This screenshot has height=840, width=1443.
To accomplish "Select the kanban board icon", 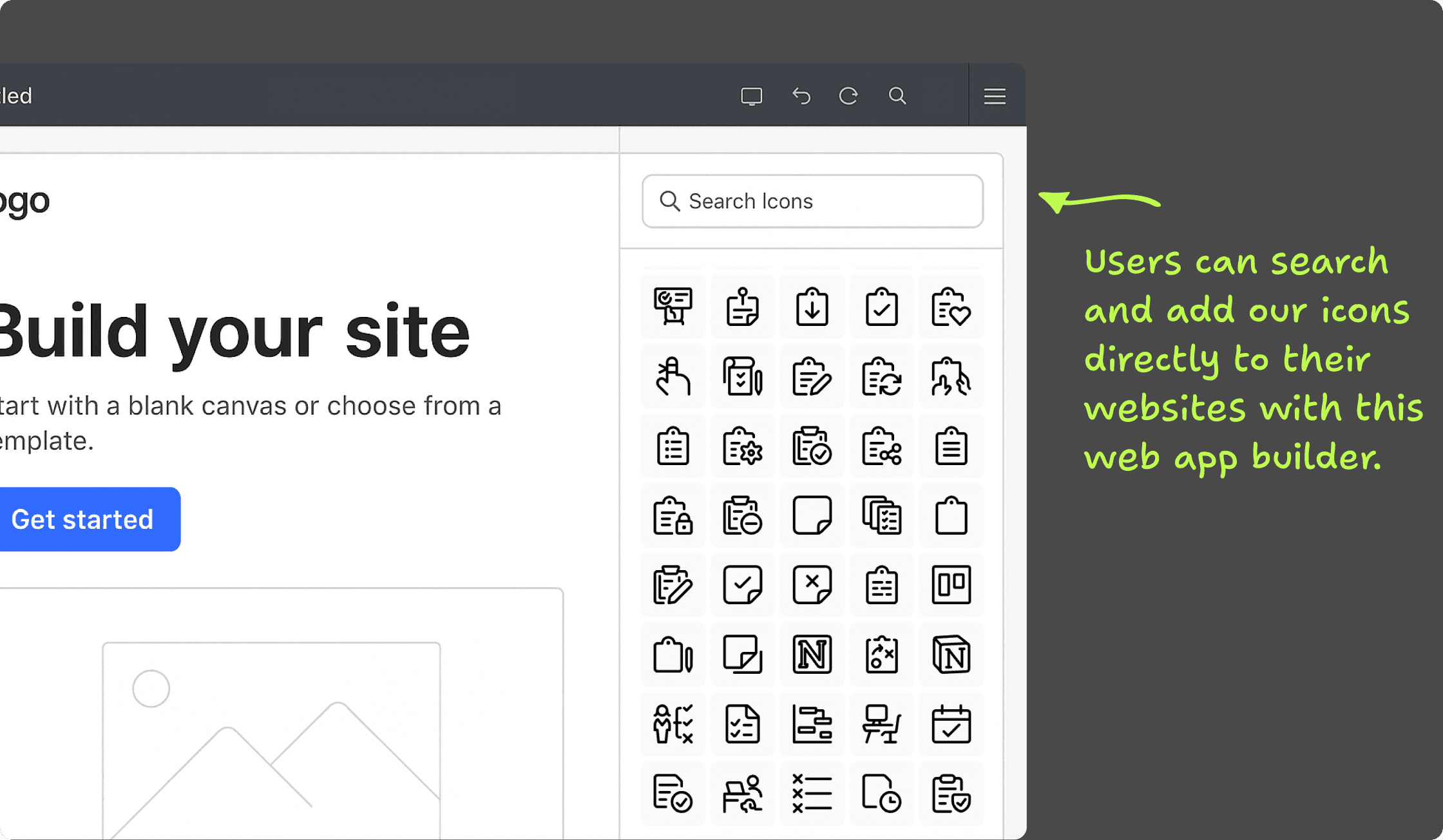I will pos(951,586).
